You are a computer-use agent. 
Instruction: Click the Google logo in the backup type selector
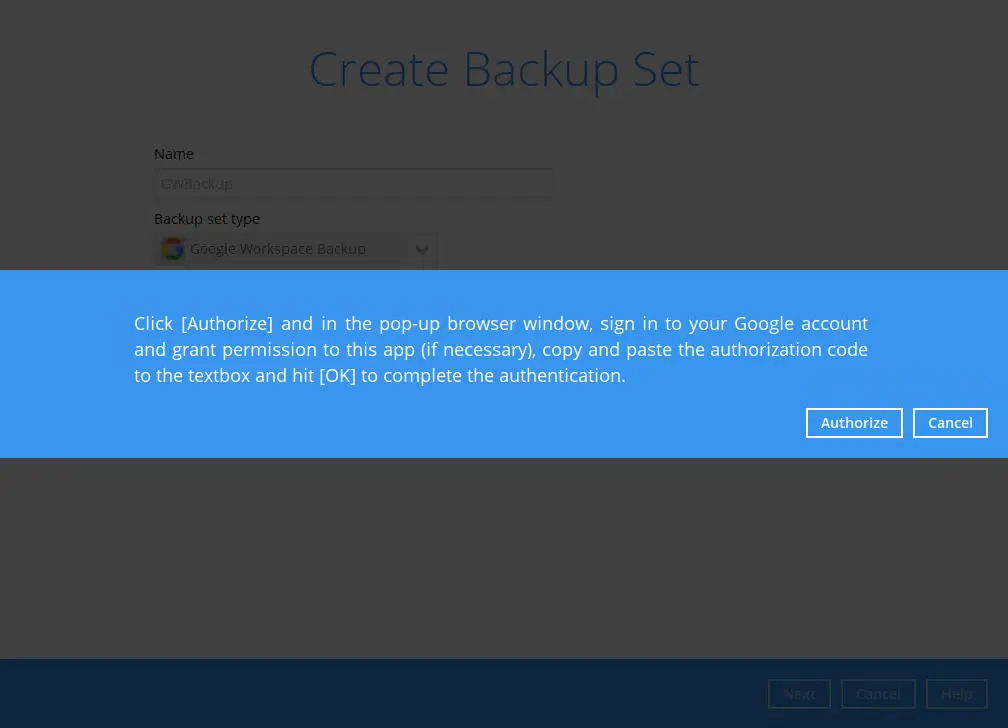pyautogui.click(x=172, y=249)
